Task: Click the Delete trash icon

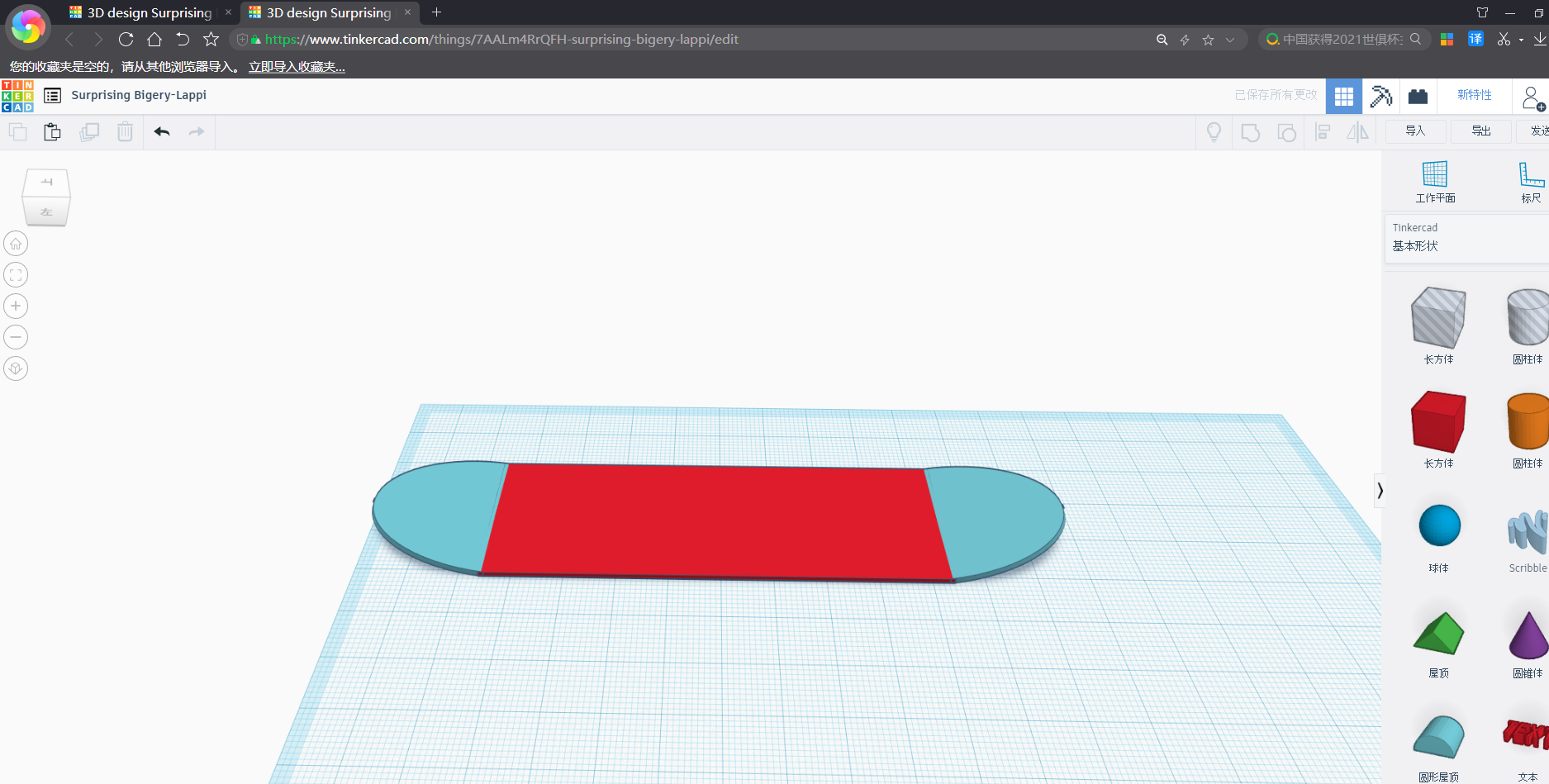Action: [x=125, y=132]
